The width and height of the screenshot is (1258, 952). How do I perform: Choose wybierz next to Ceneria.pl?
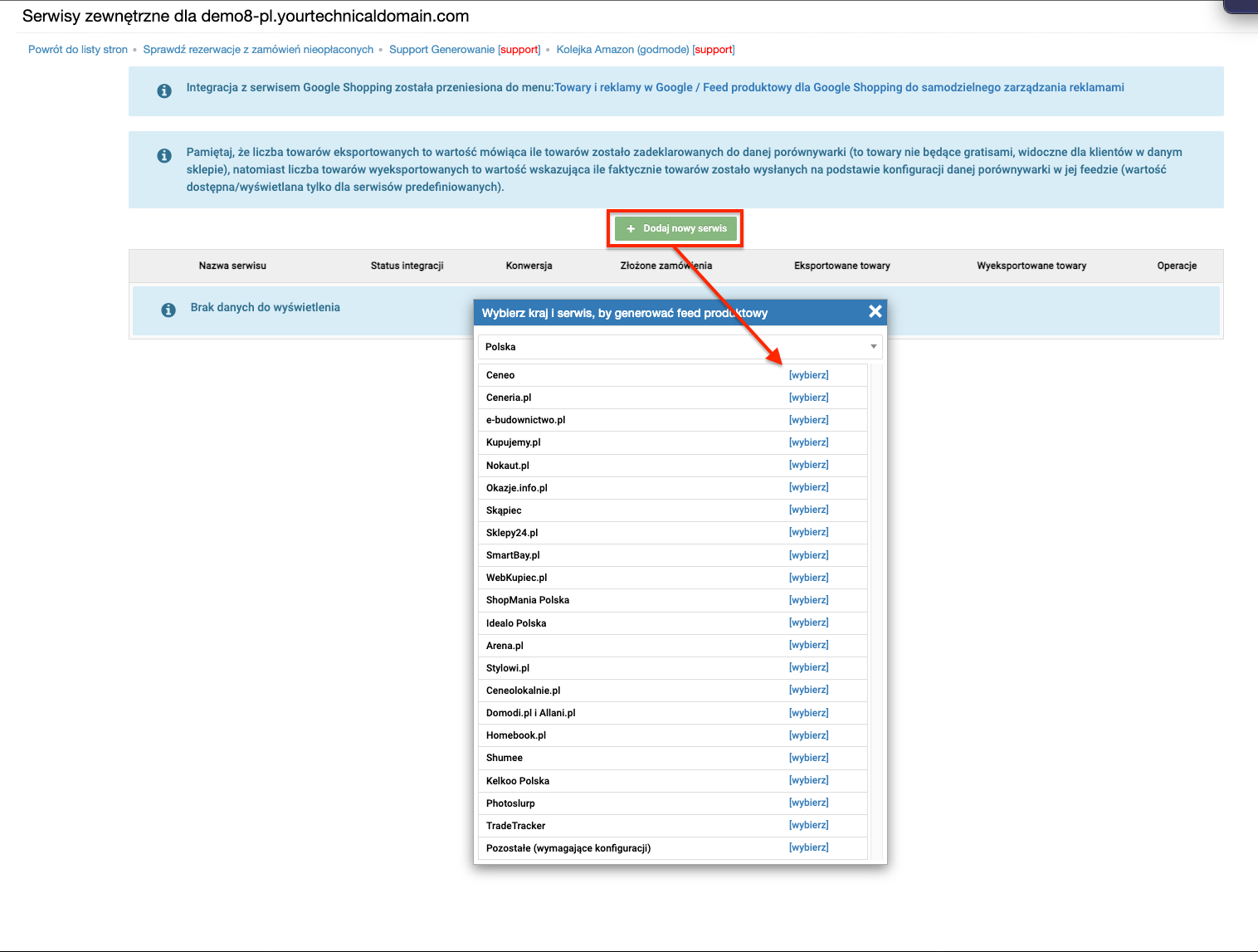tap(808, 398)
